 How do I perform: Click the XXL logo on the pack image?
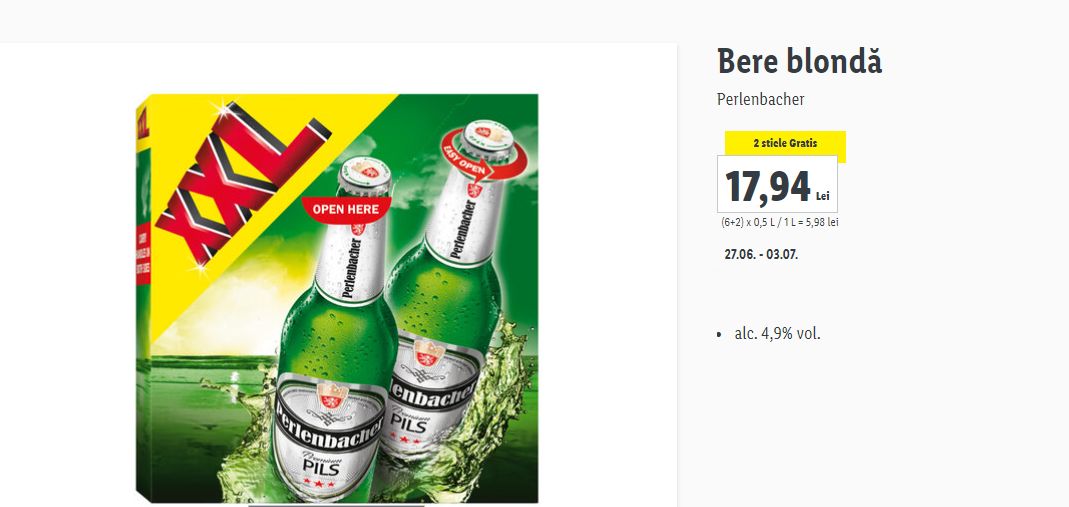click(242, 182)
